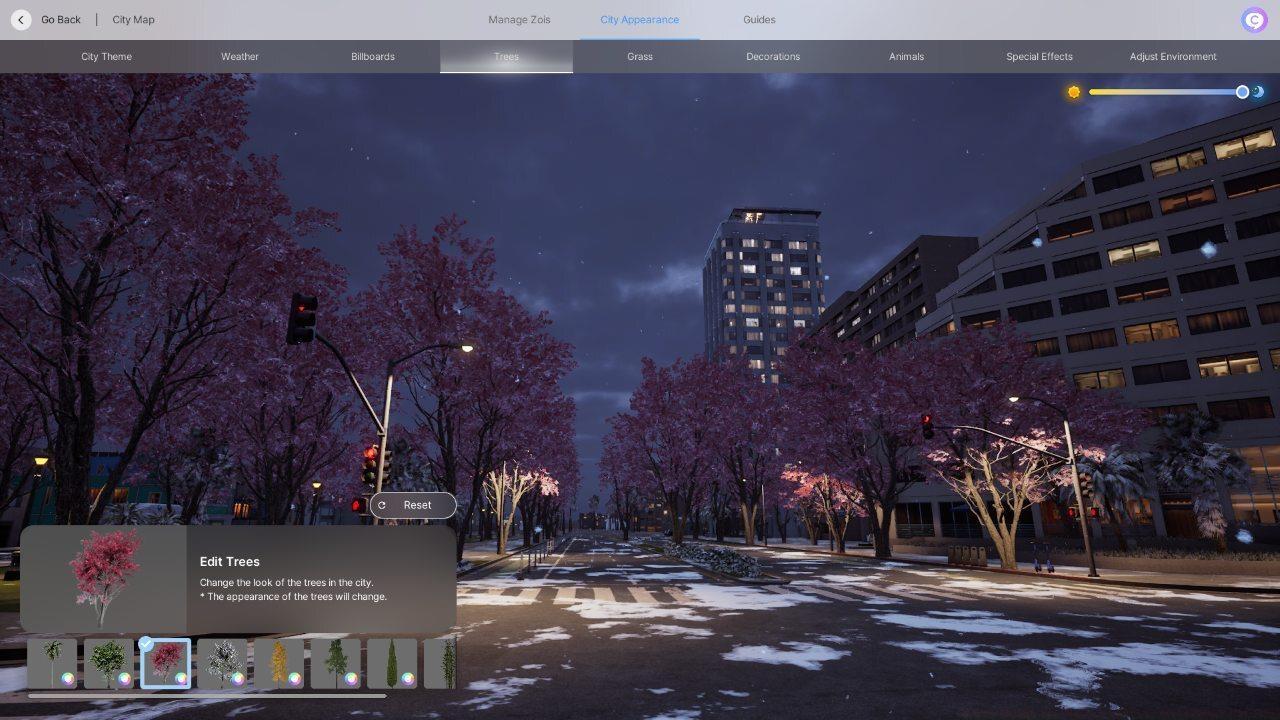The width and height of the screenshot is (1280, 720).
Task: Select the palm tree thumbnail
Action: click(53, 660)
